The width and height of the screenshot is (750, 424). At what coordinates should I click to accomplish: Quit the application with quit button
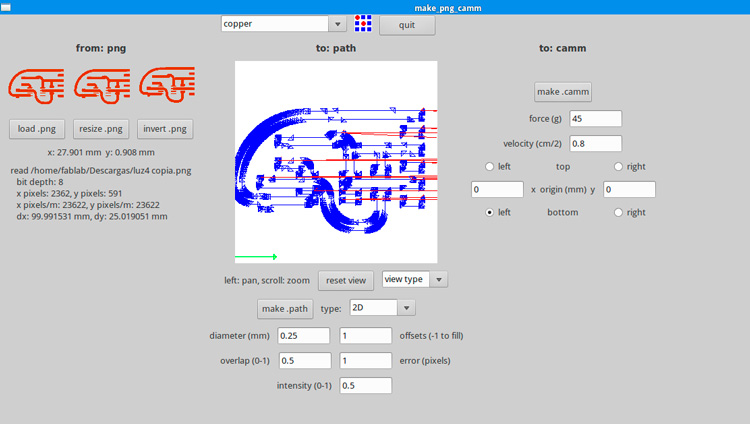tap(407, 25)
